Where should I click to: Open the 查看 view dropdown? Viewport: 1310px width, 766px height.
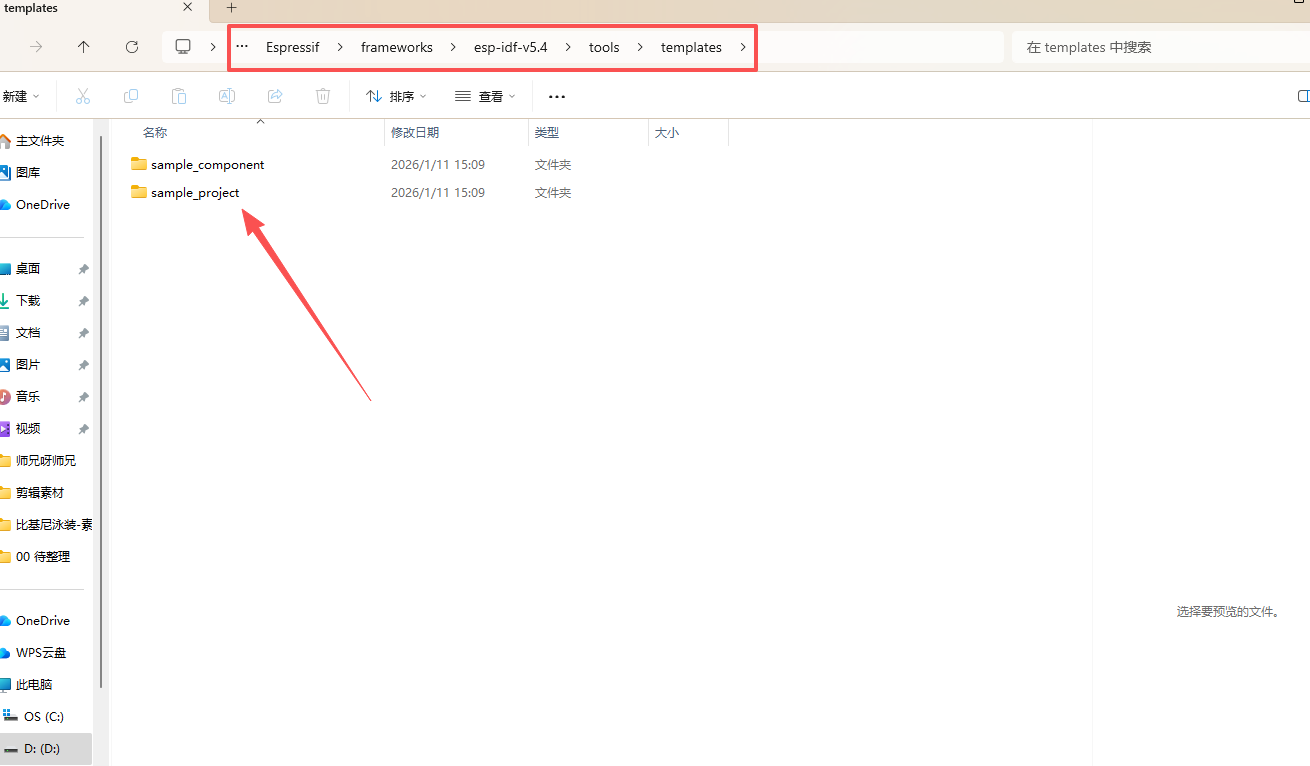click(x=485, y=96)
